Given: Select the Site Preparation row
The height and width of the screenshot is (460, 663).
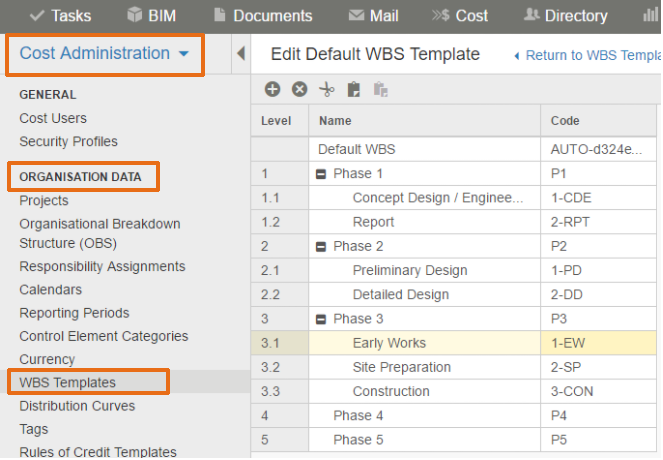Looking at the screenshot, I should pos(453,367).
